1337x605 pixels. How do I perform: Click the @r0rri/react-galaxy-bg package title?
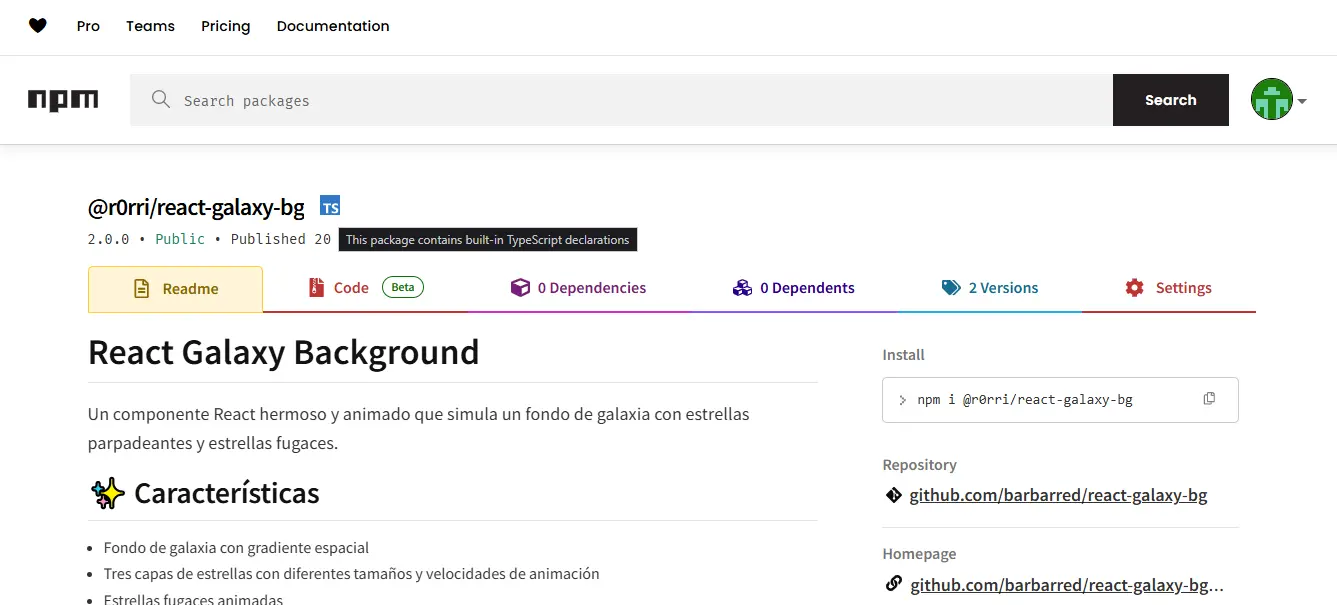196,208
